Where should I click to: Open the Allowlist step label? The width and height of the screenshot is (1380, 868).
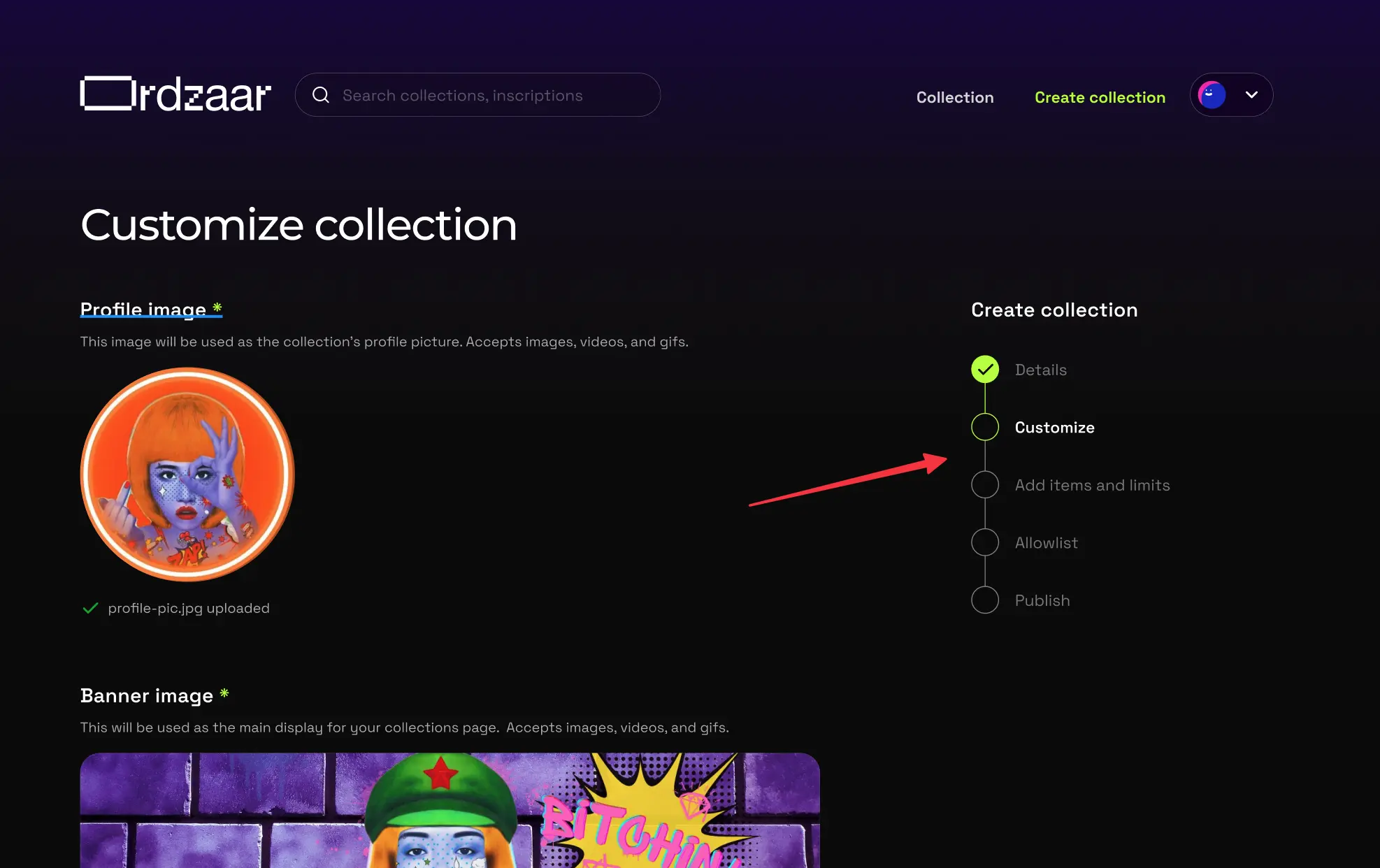coord(1046,543)
